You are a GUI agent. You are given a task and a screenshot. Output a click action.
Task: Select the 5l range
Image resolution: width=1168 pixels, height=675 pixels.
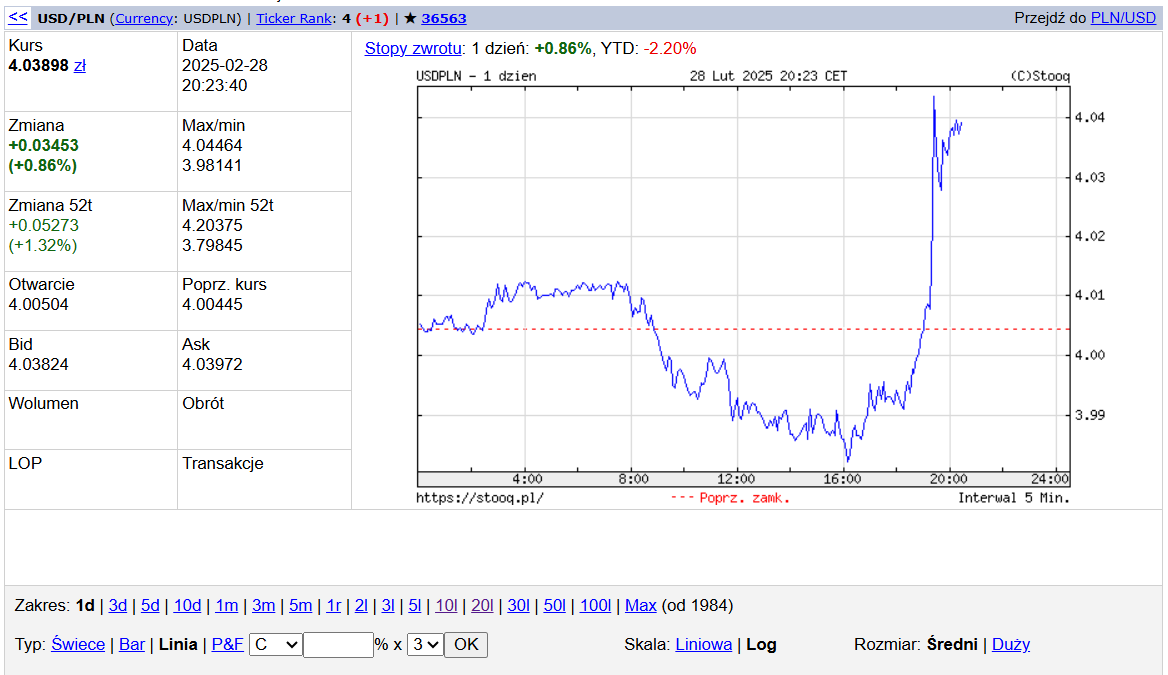[x=414, y=606]
